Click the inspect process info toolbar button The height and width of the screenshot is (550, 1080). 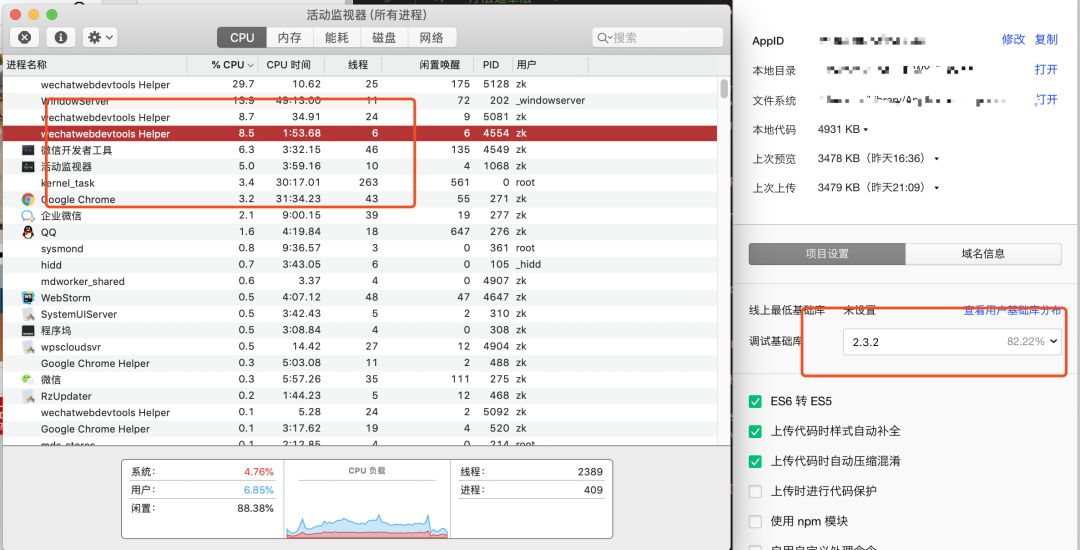click(x=61, y=37)
